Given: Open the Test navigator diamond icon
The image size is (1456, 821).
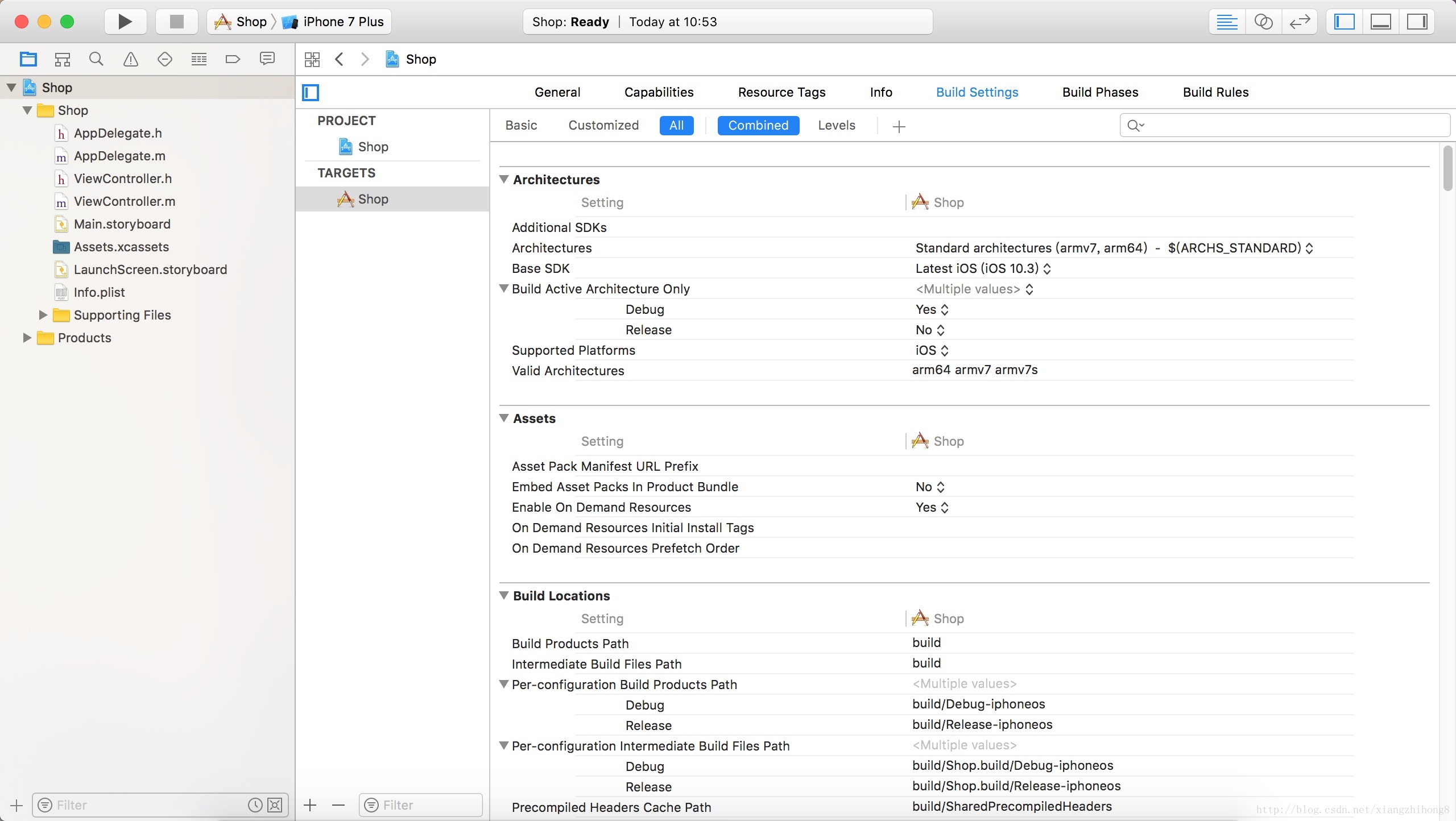Looking at the screenshot, I should tap(165, 59).
